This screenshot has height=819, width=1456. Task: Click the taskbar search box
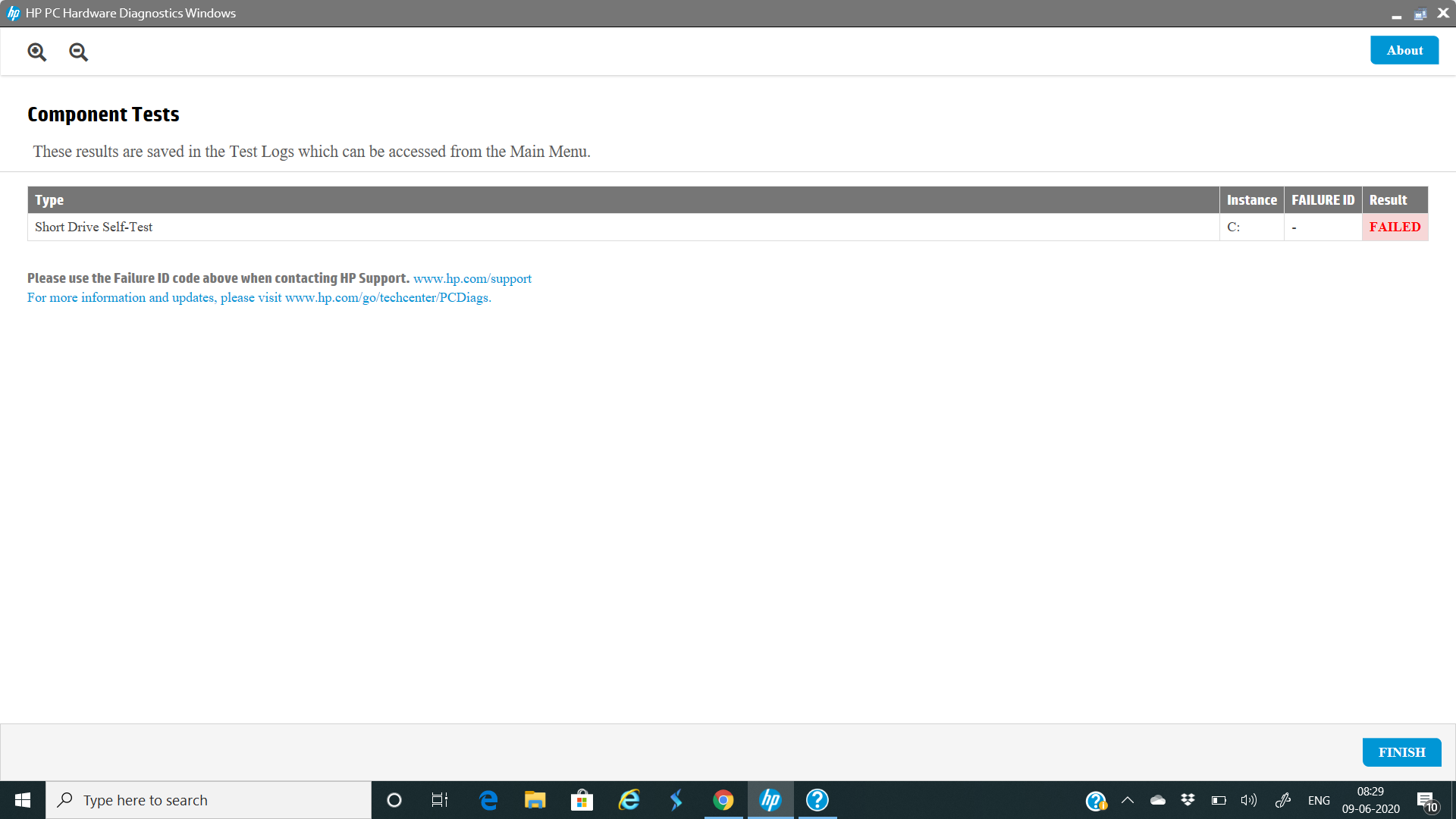click(209, 800)
